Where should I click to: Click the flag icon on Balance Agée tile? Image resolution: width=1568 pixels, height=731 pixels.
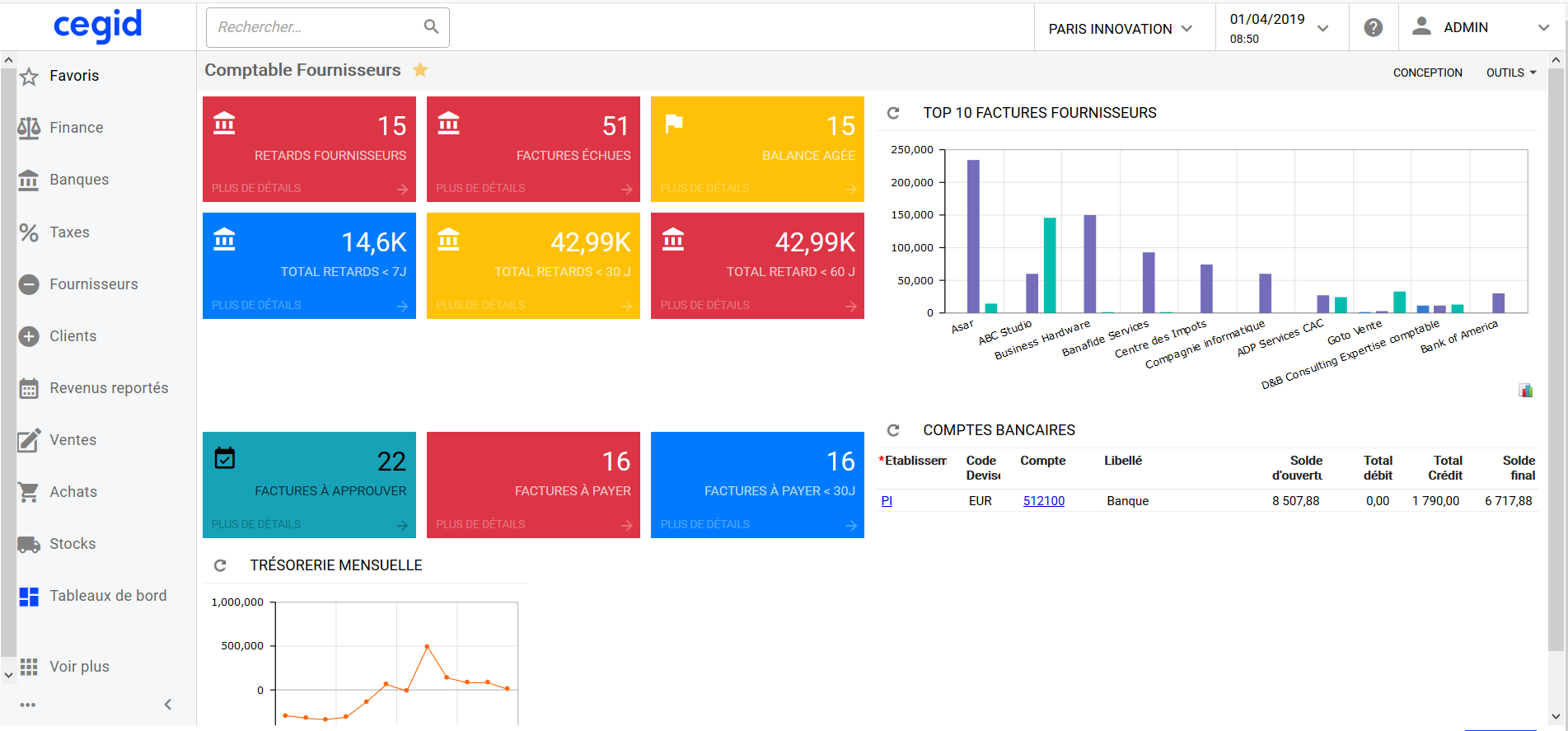tap(674, 124)
